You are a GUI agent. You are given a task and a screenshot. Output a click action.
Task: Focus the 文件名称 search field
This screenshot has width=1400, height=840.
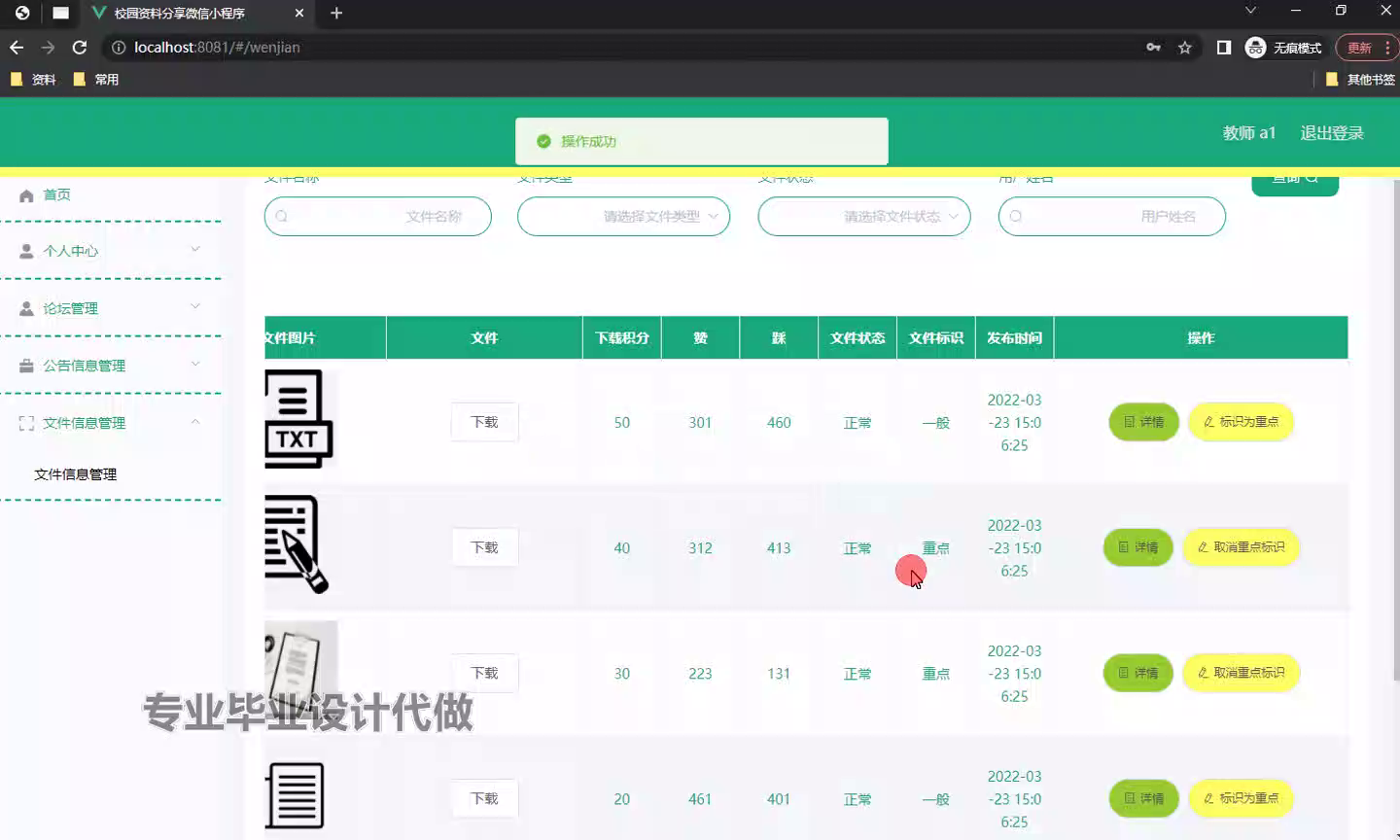click(x=378, y=216)
